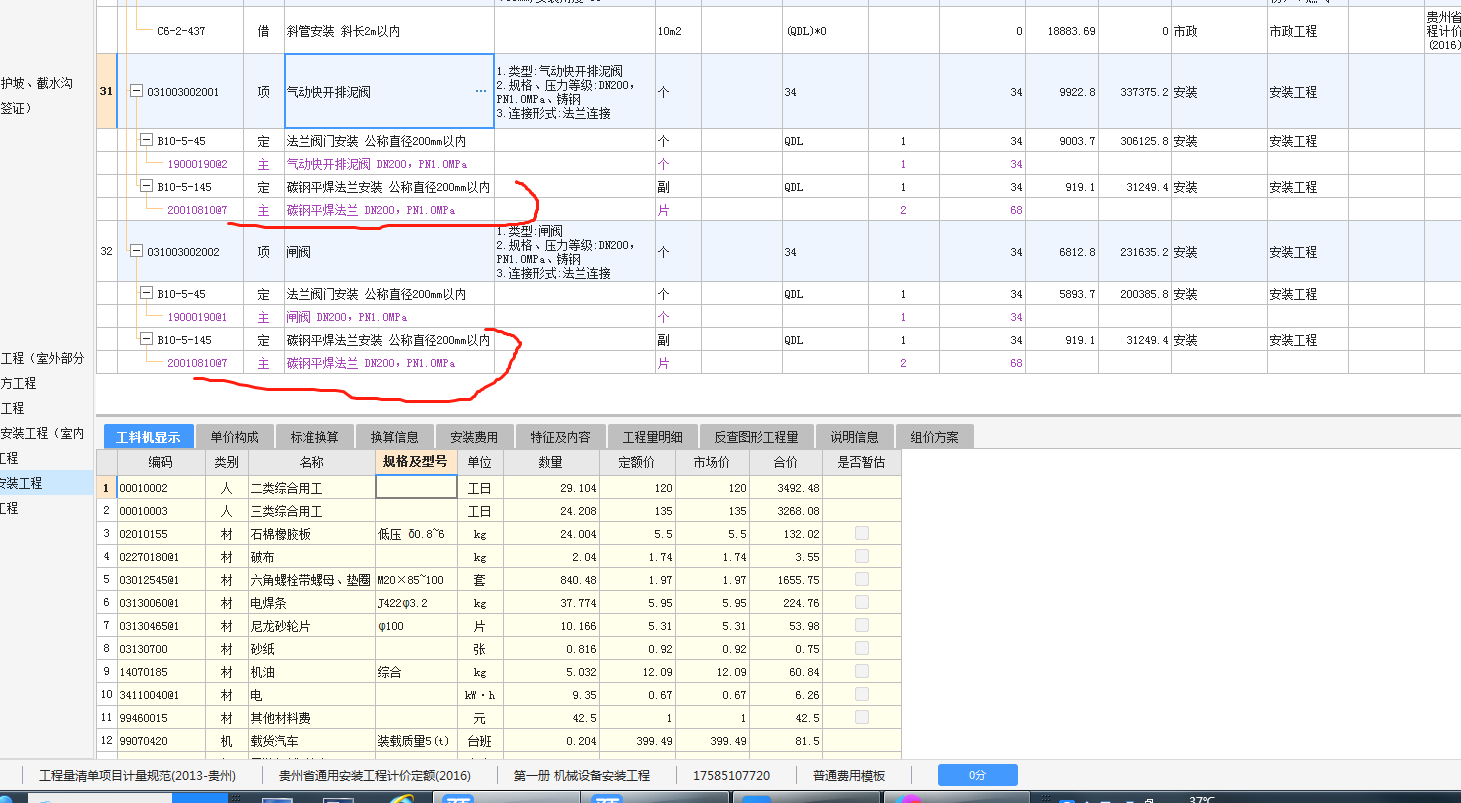This screenshot has height=803, width=1461.
Task: Select main material code 1900019@2
Action: [197, 163]
